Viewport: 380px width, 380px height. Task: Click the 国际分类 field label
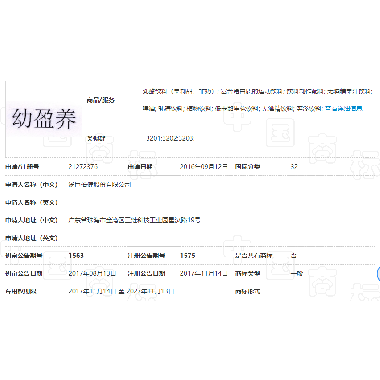click(x=247, y=166)
